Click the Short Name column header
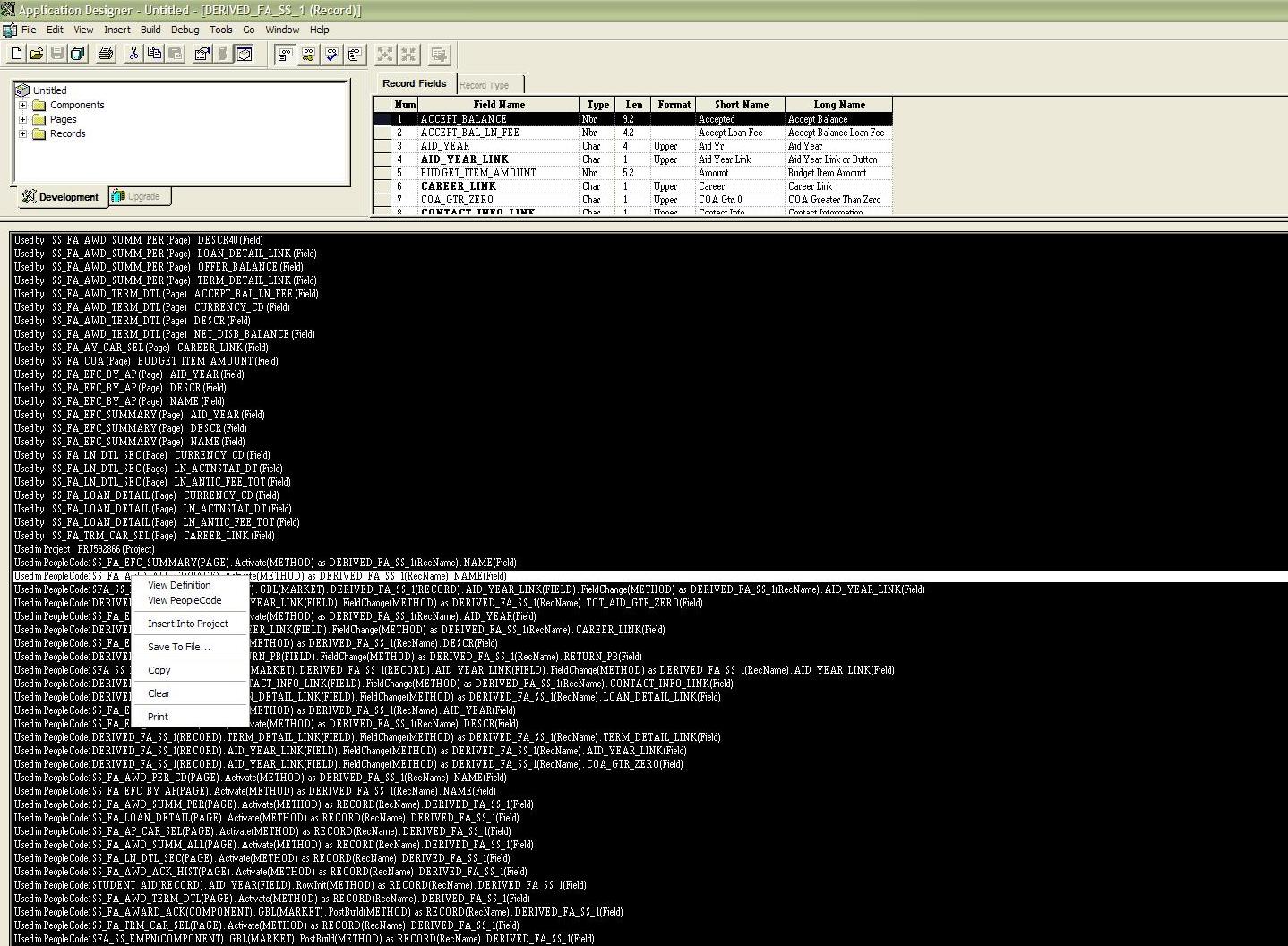Viewport: 1288px width, 946px height. point(742,105)
